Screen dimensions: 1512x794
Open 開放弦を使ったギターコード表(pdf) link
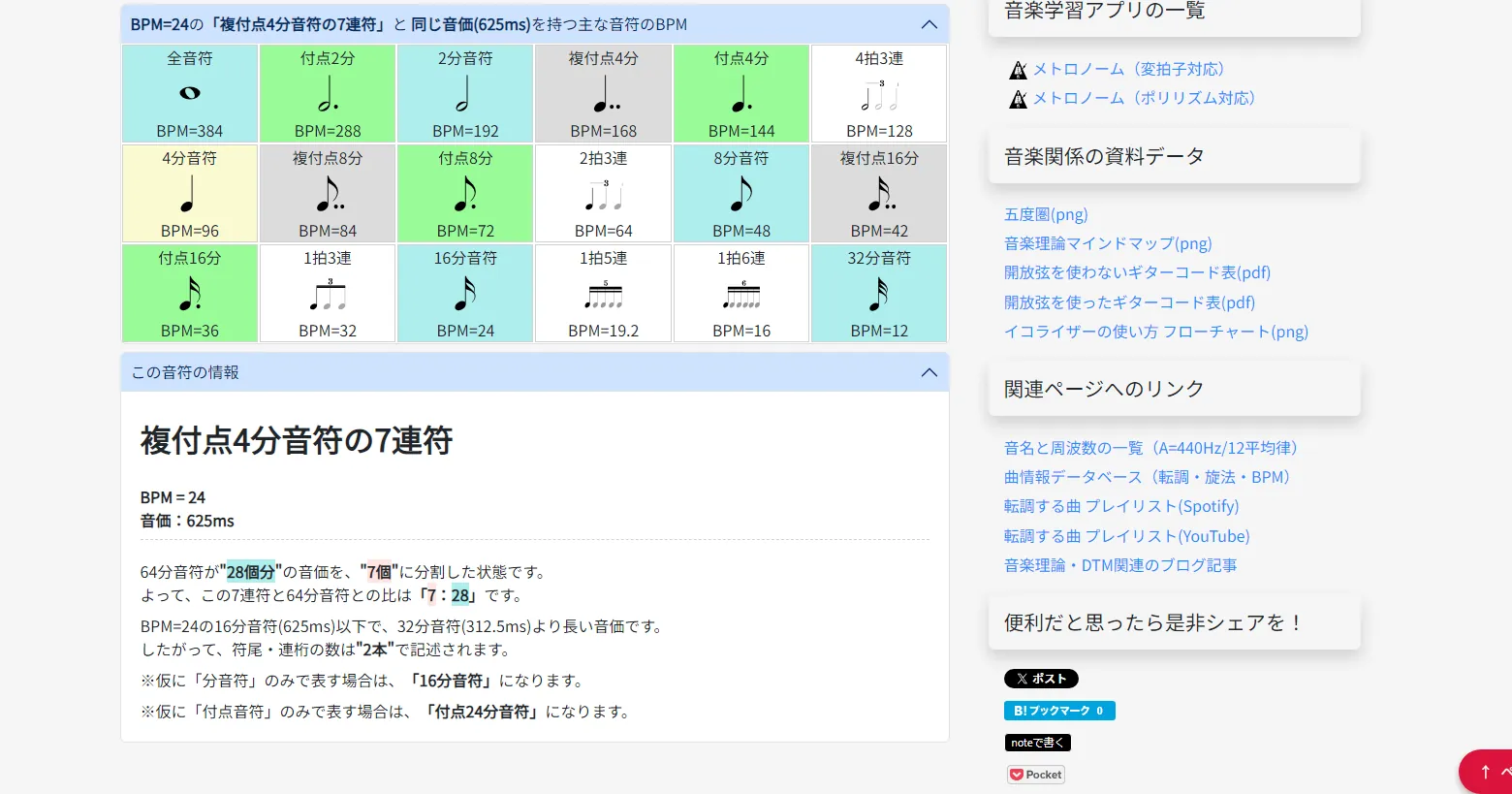click(1129, 302)
